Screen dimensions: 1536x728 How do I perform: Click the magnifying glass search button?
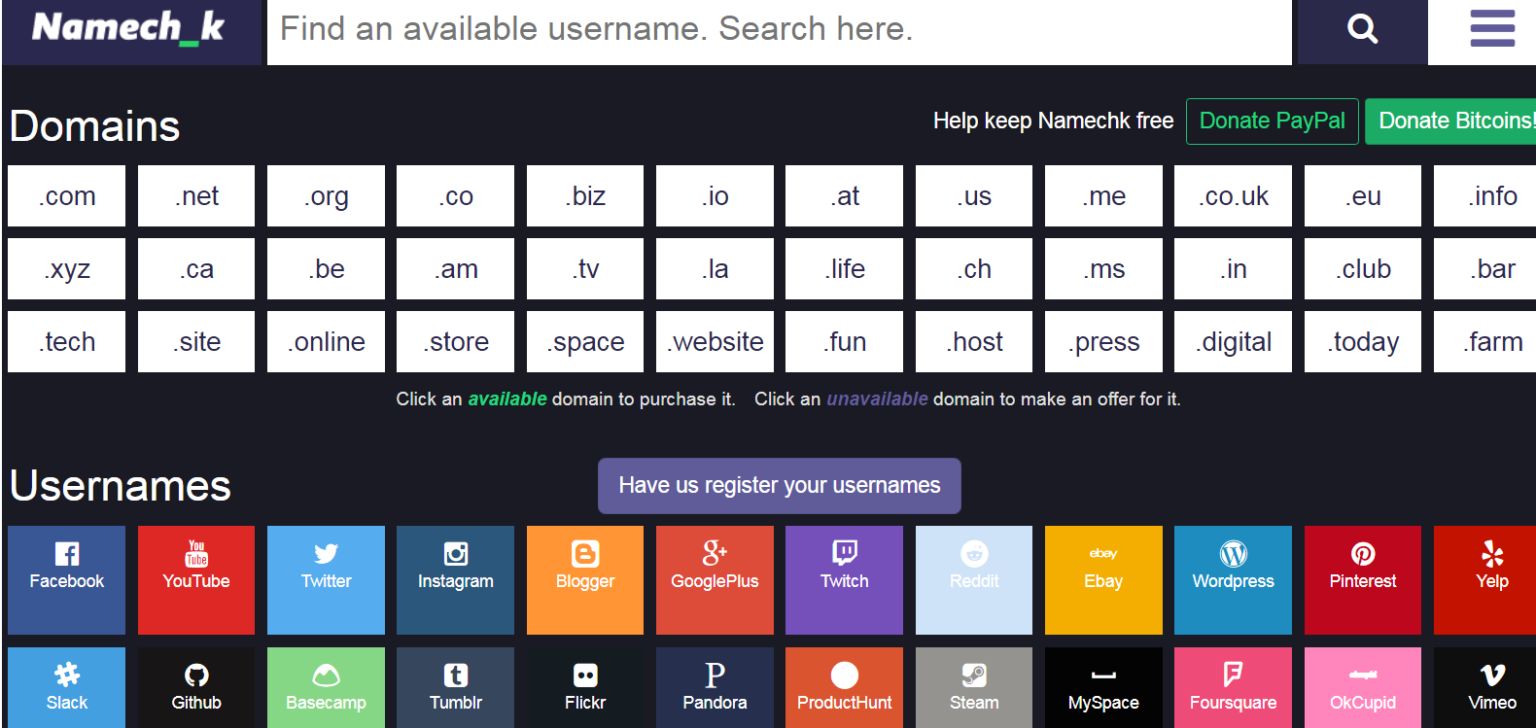pos(1362,30)
